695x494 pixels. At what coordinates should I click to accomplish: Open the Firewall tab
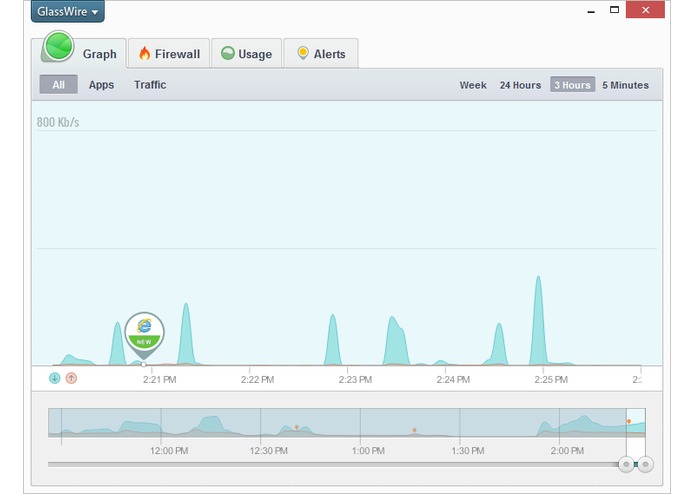pos(169,54)
